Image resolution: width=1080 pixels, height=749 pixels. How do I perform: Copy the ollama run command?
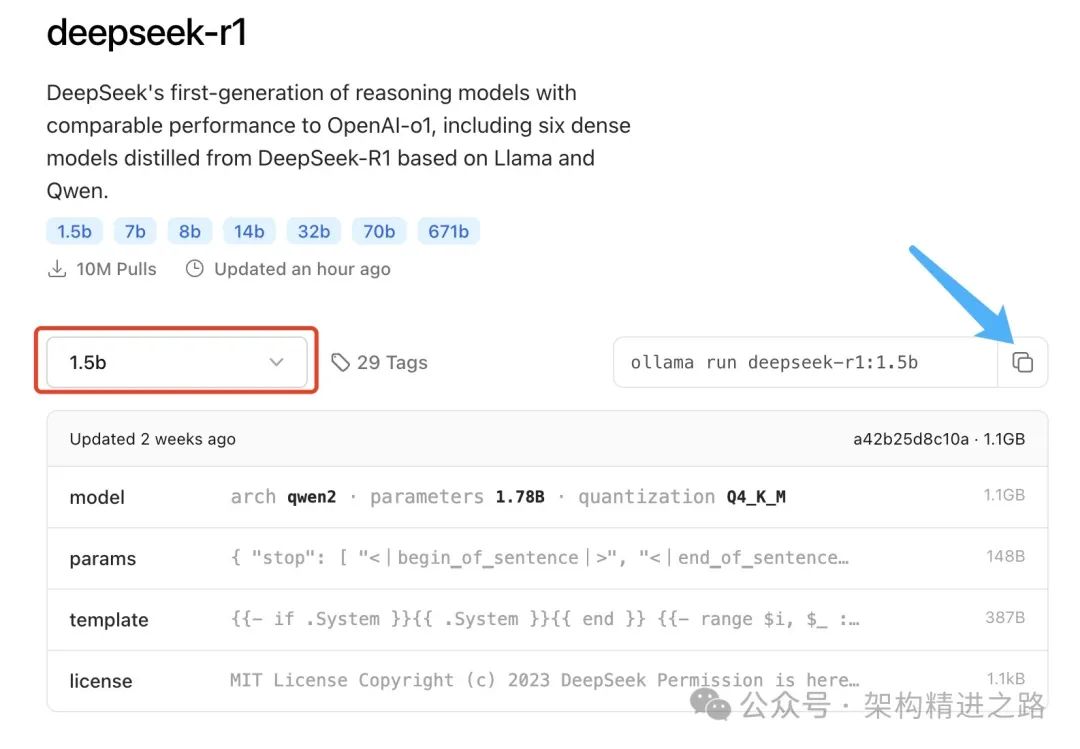tap(1022, 362)
